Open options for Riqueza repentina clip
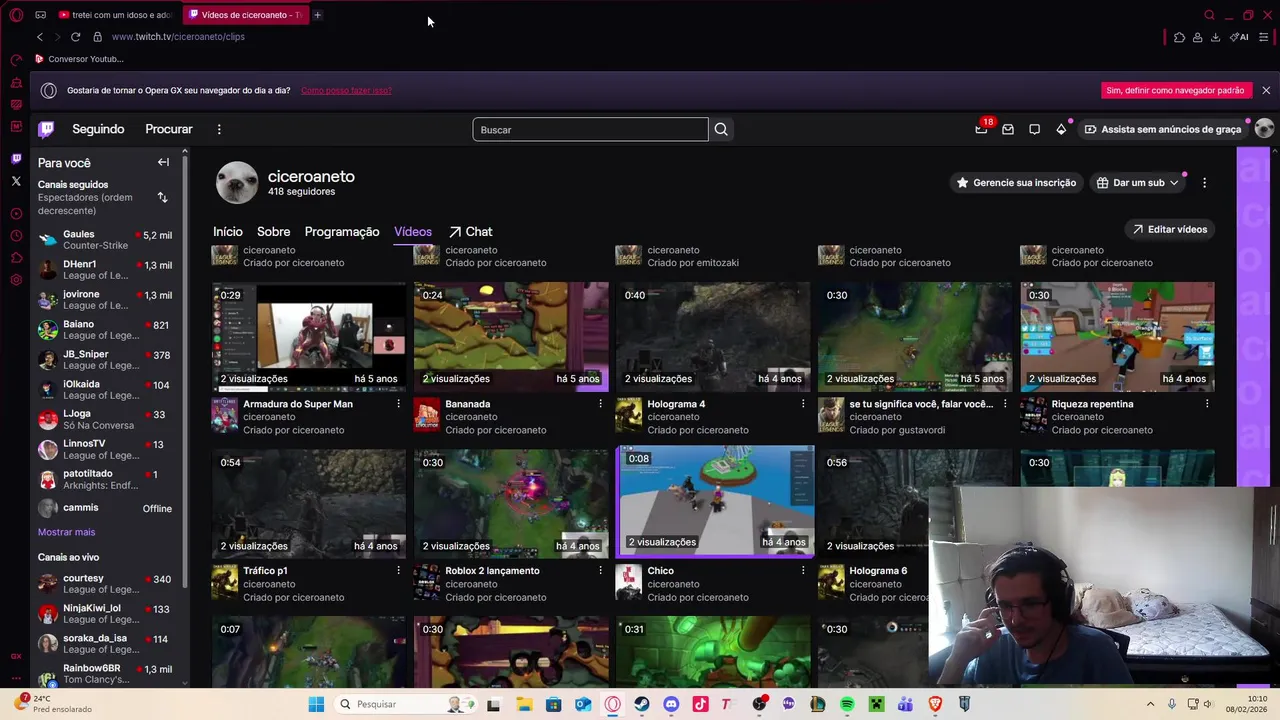Screen dimensions: 1280x720 [x=1207, y=404]
